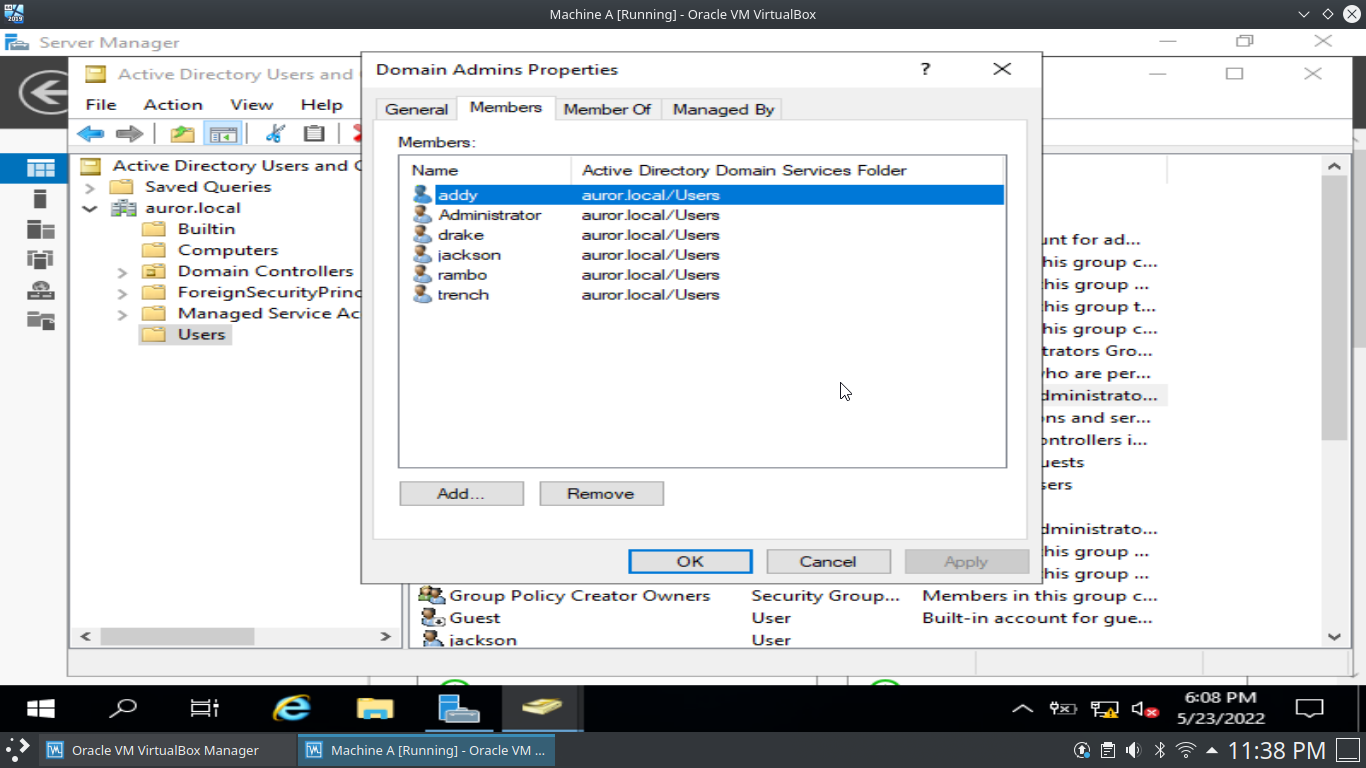This screenshot has height=768, width=1366.
Task: Open File Explorer from the Windows taskbar
Action: point(375,709)
